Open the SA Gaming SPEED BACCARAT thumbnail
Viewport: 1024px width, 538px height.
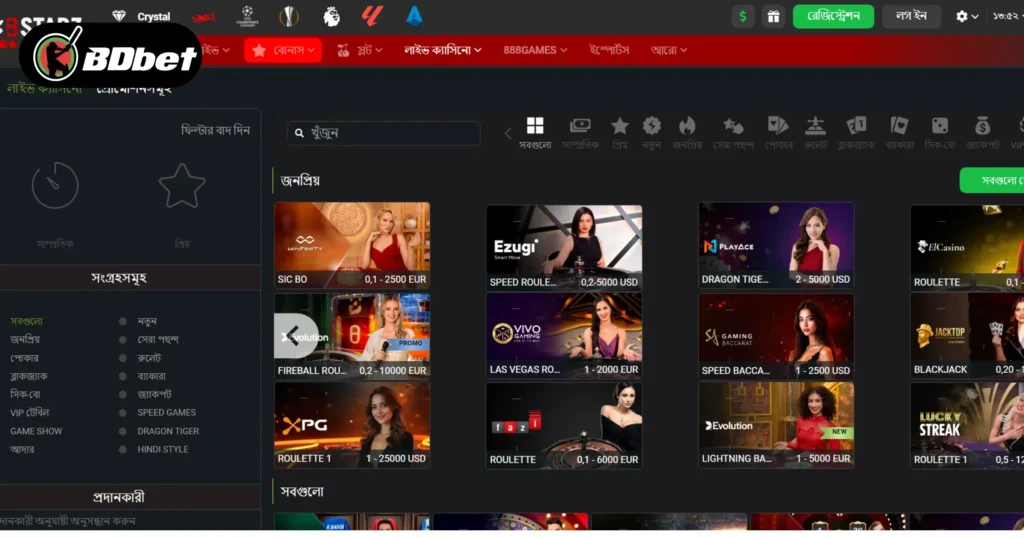776,336
